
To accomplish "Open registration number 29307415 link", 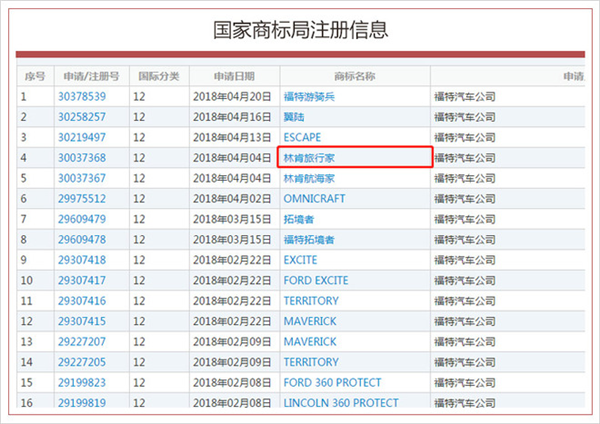I will tap(82, 321).
